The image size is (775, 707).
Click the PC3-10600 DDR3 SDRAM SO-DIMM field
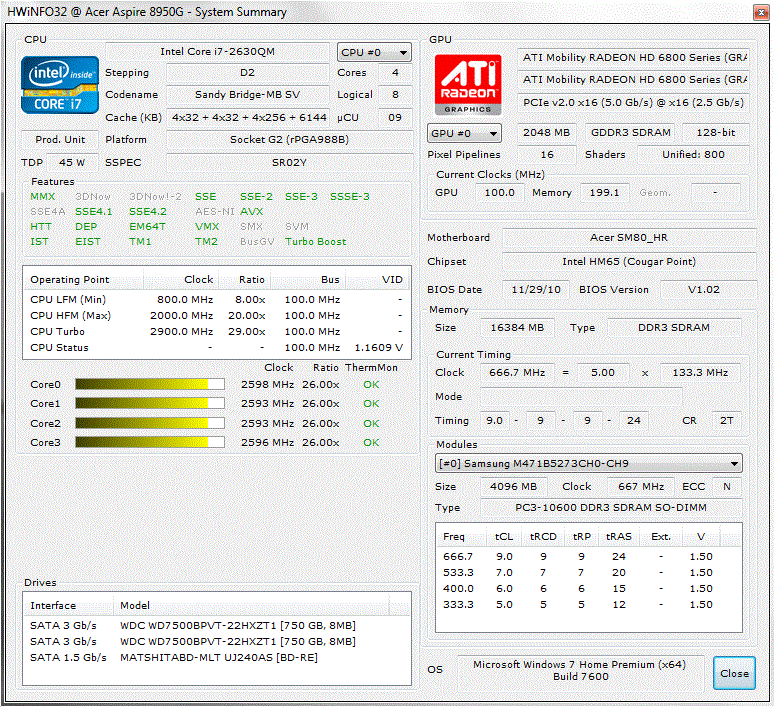[611, 507]
